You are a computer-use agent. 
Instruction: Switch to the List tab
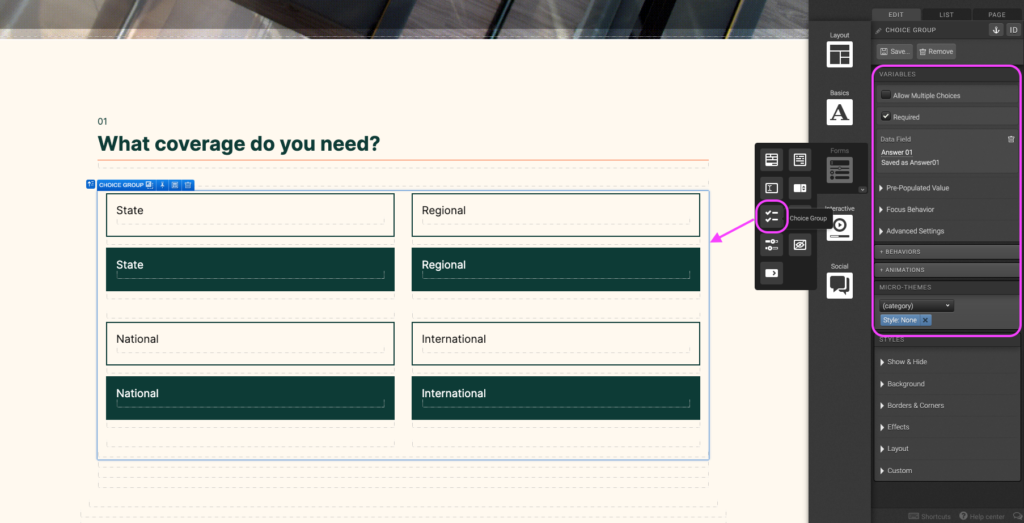pos(945,15)
